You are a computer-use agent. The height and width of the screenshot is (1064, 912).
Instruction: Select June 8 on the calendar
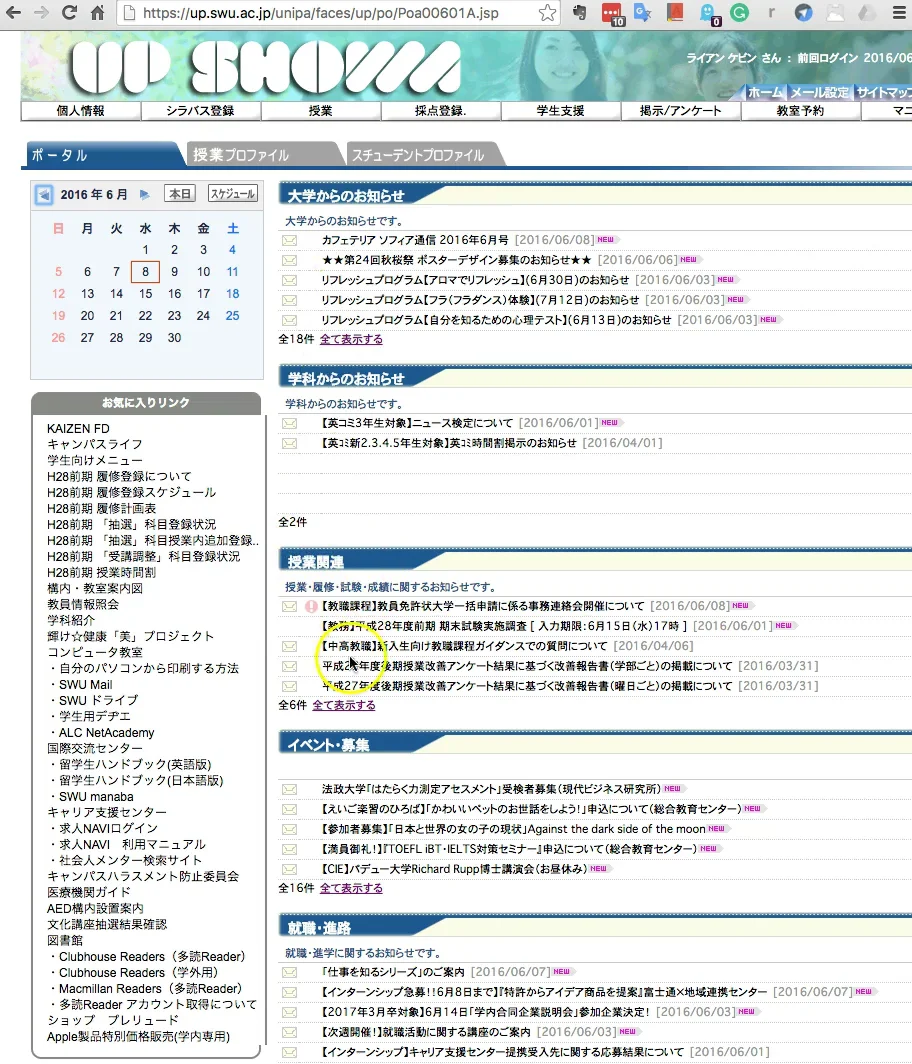click(x=145, y=271)
